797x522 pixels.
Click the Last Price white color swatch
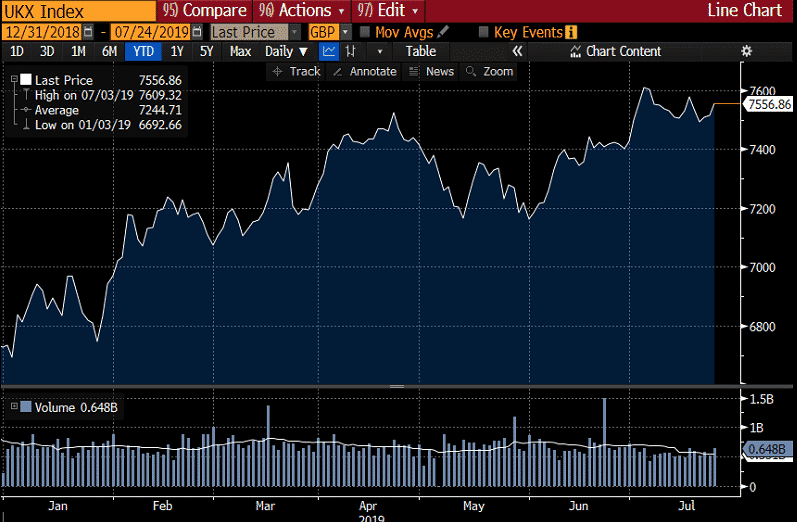coord(26,79)
